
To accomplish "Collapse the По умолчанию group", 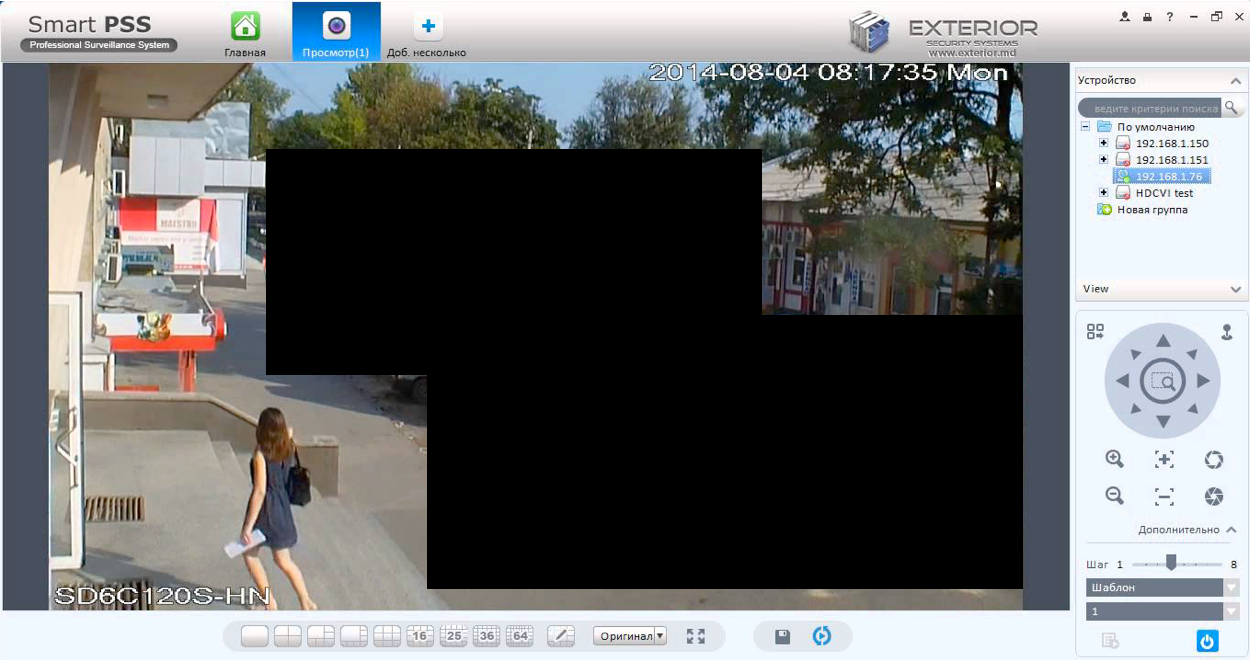I will [x=1086, y=127].
